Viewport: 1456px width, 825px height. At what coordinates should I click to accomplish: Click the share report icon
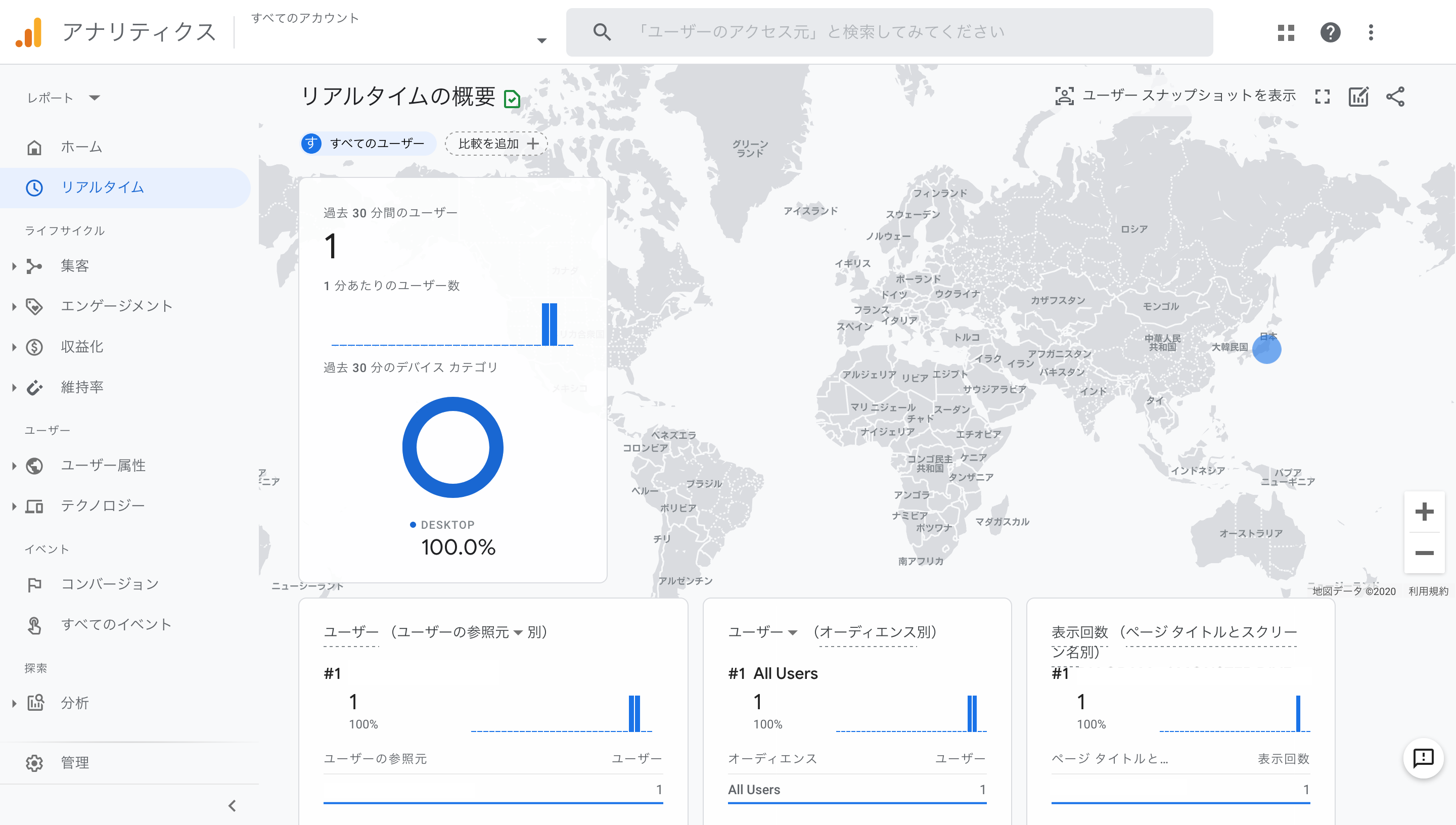click(1395, 97)
